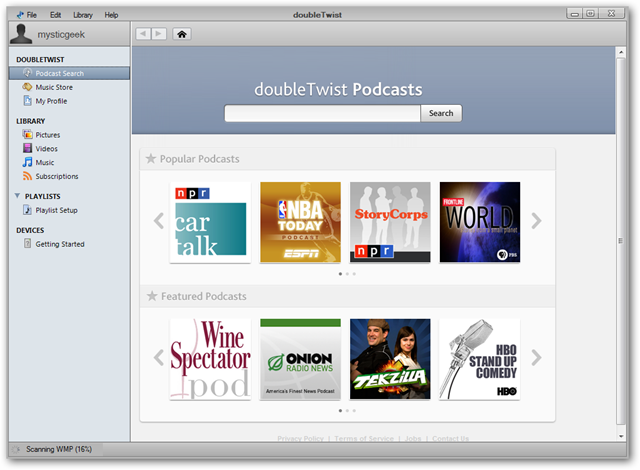Click the podcast search text field
The width and height of the screenshot is (640, 470).
click(322, 113)
